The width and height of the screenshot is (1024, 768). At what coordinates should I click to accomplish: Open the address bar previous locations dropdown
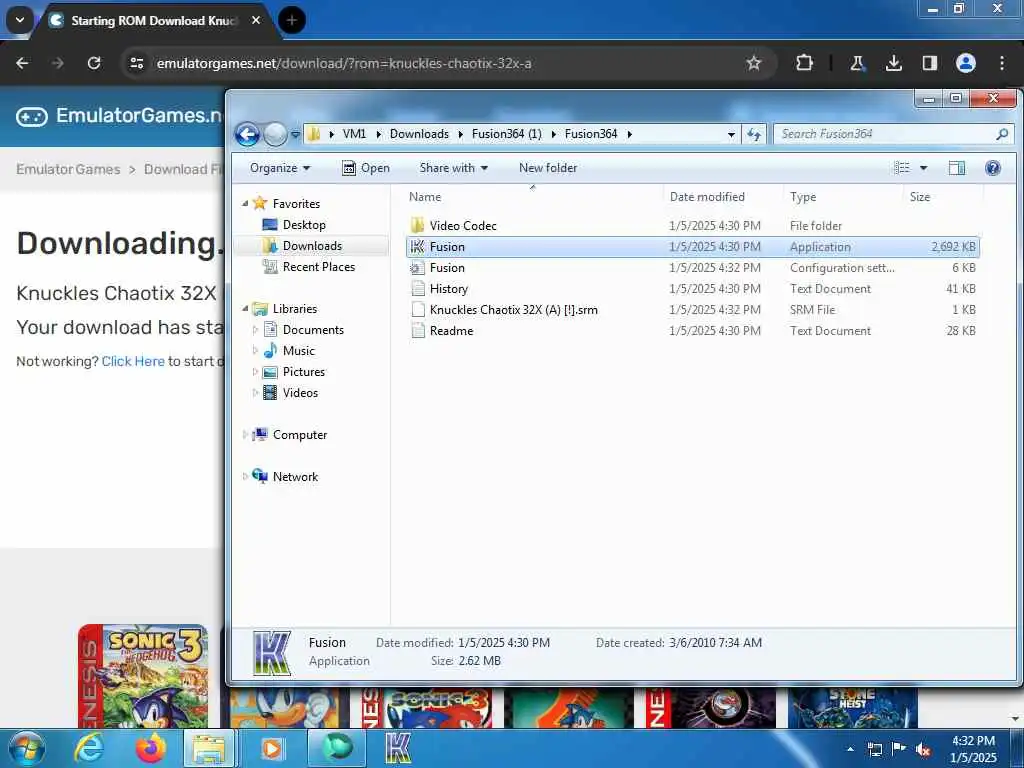[x=731, y=135]
